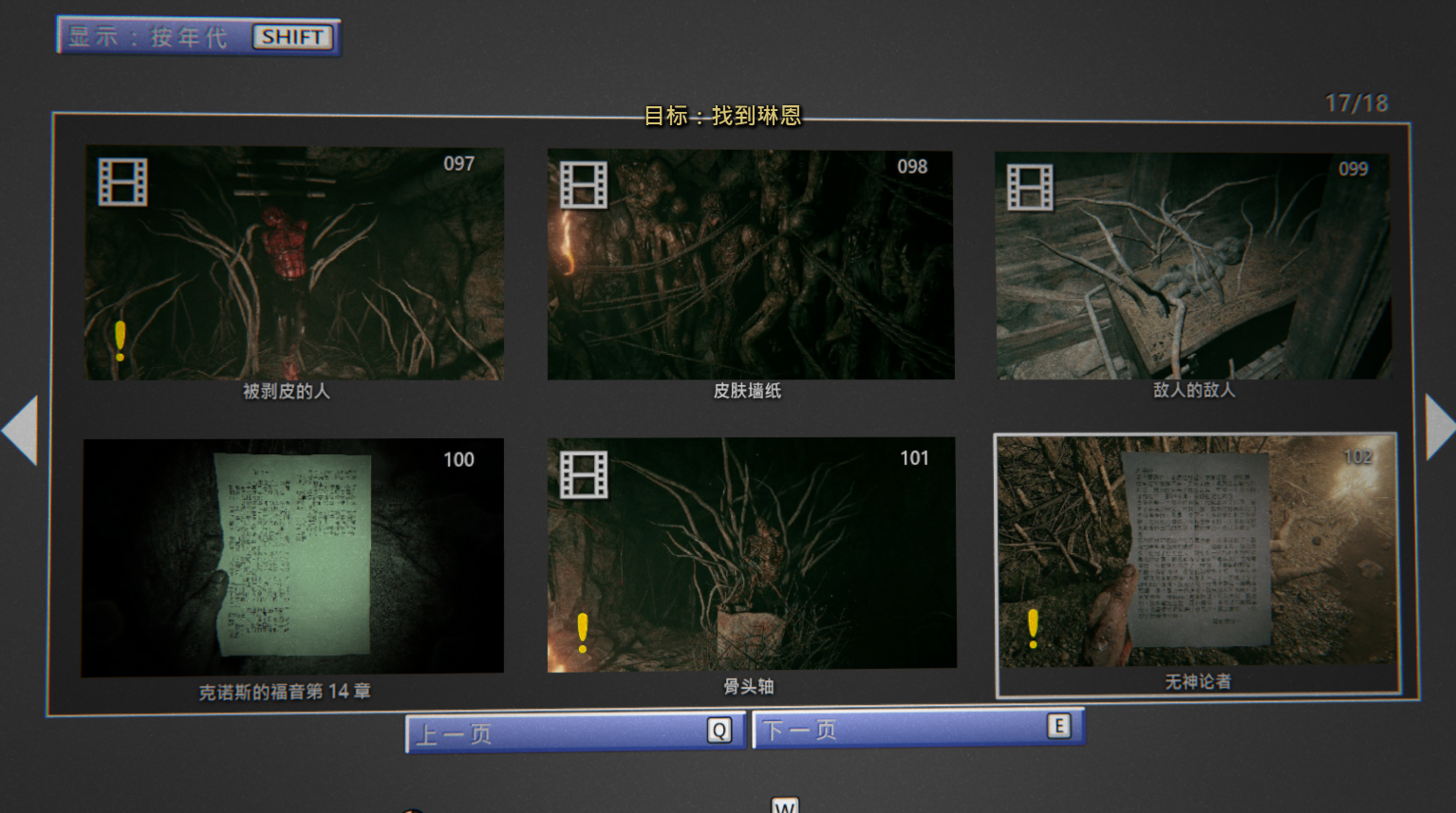Go to previous page with left arrow
The width and height of the screenshot is (1456, 813).
pyautogui.click(x=20, y=430)
